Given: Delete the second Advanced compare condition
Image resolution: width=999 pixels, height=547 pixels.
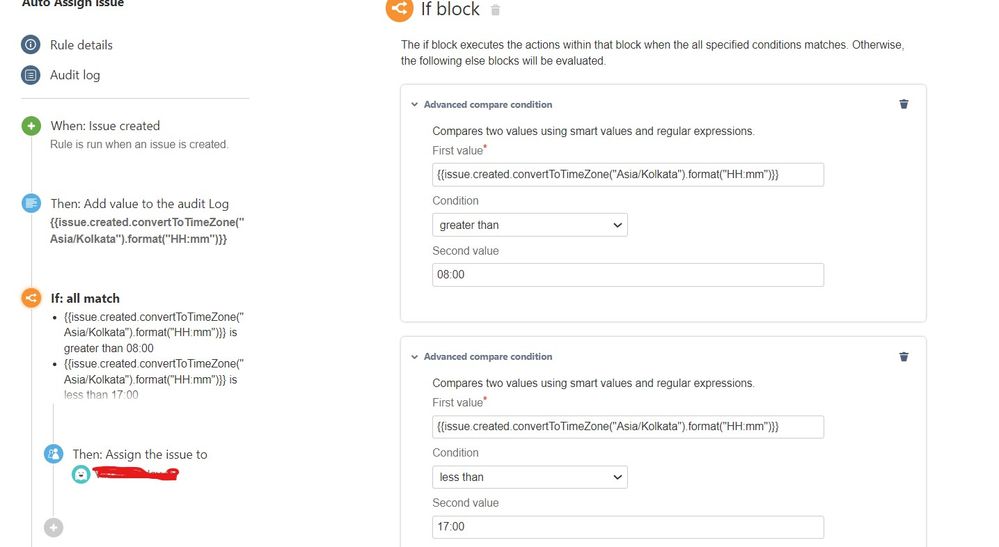Looking at the screenshot, I should [904, 356].
